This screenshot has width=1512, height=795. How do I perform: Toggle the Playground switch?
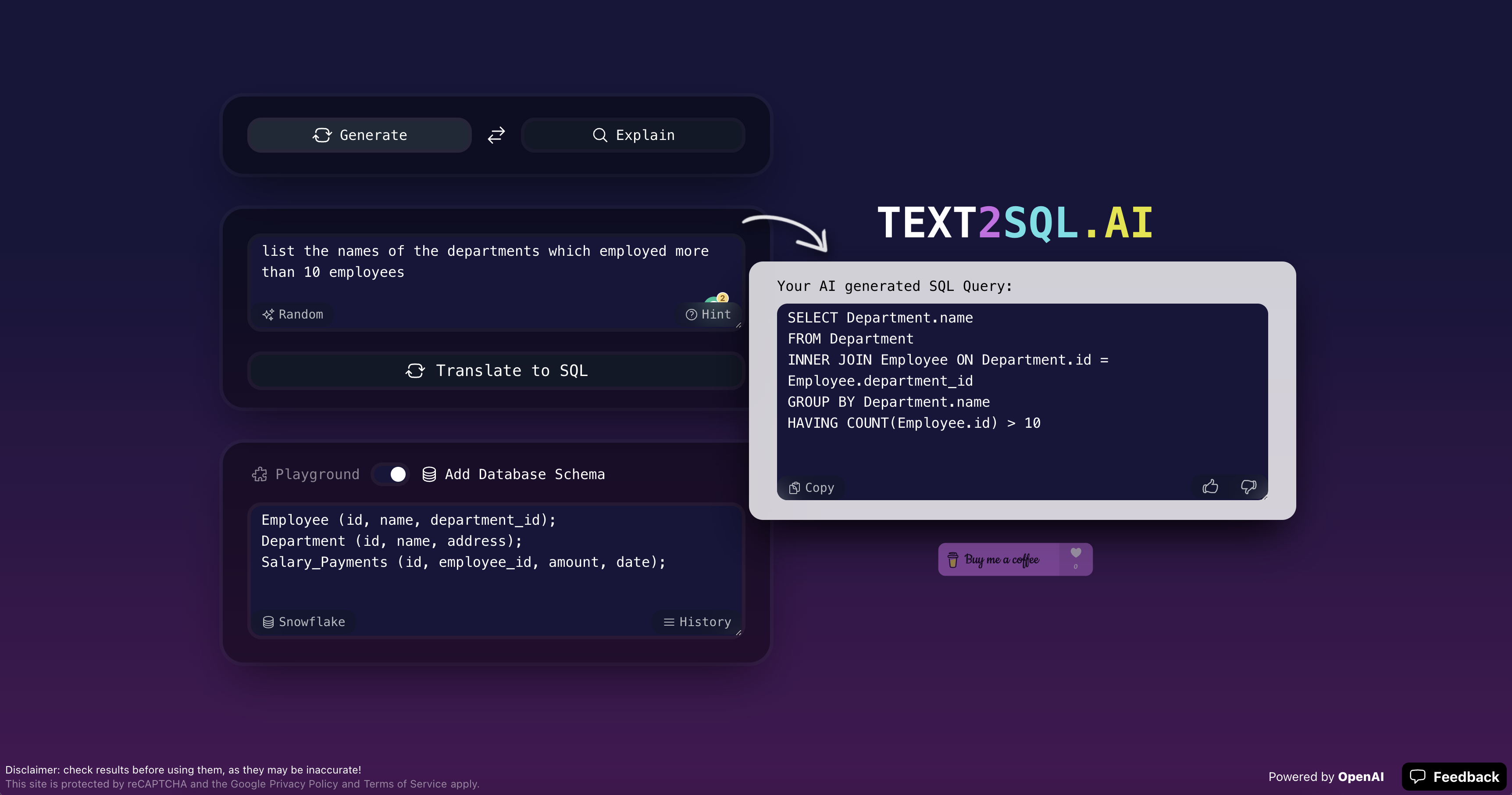[390, 474]
